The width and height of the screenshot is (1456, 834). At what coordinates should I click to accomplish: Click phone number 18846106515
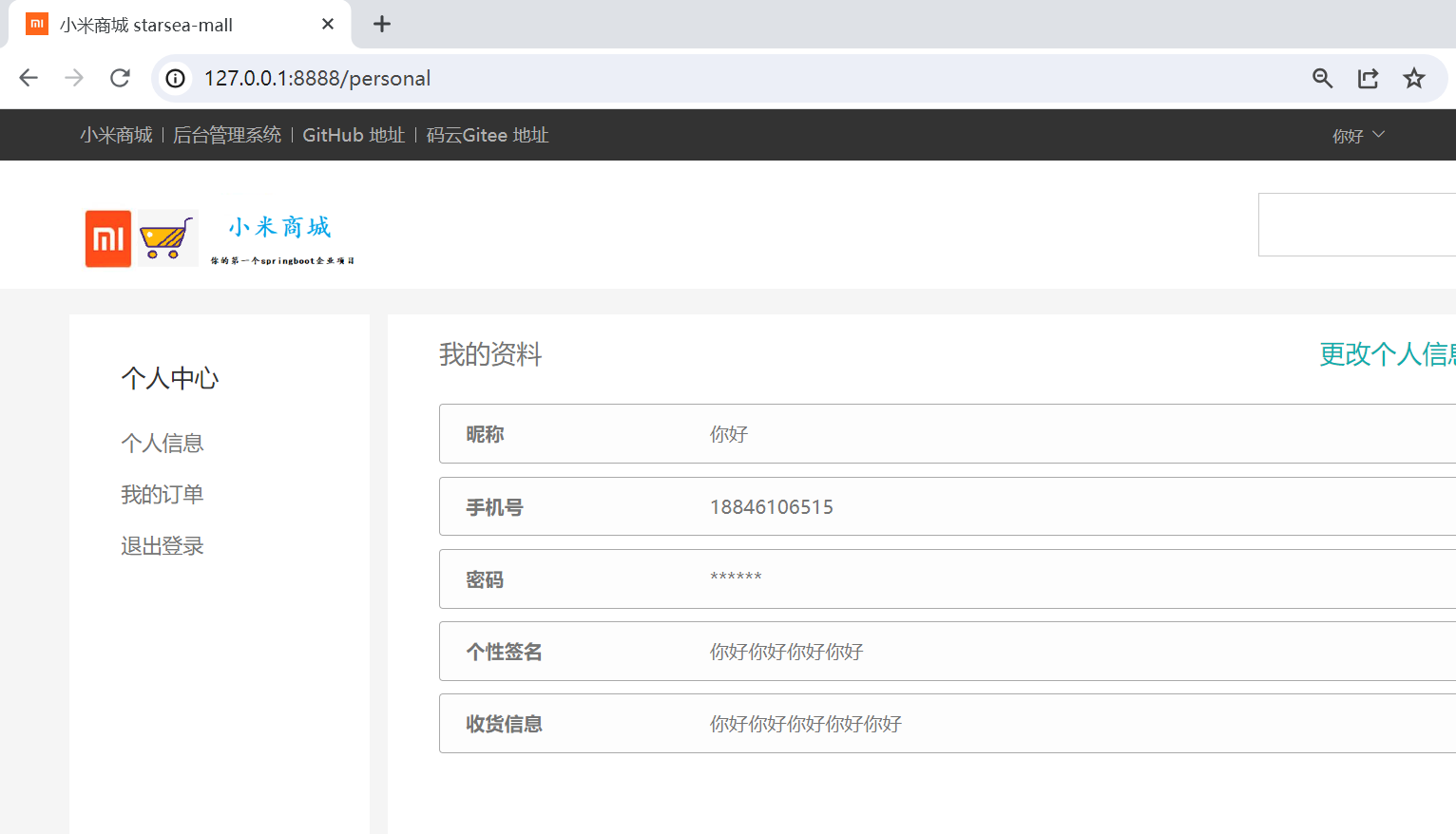click(x=772, y=507)
